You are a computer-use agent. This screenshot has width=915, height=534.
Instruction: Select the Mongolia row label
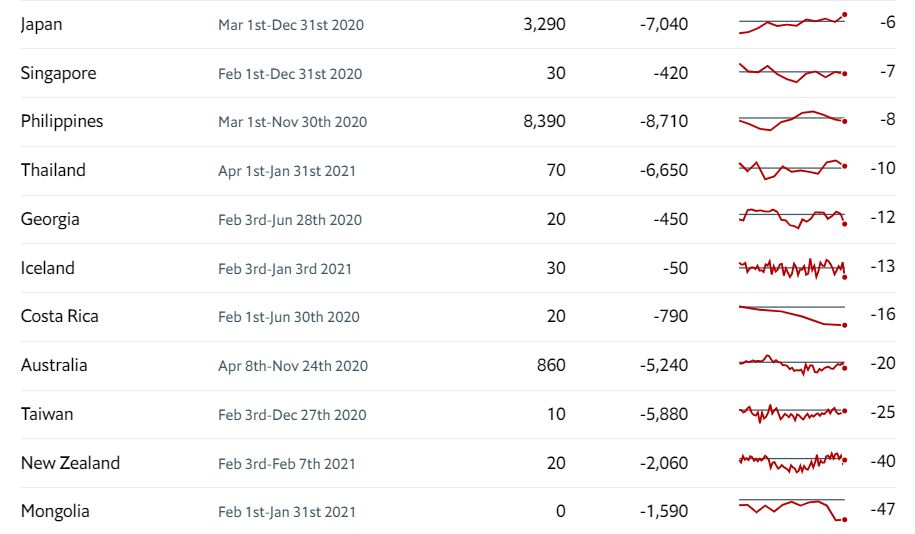(55, 511)
